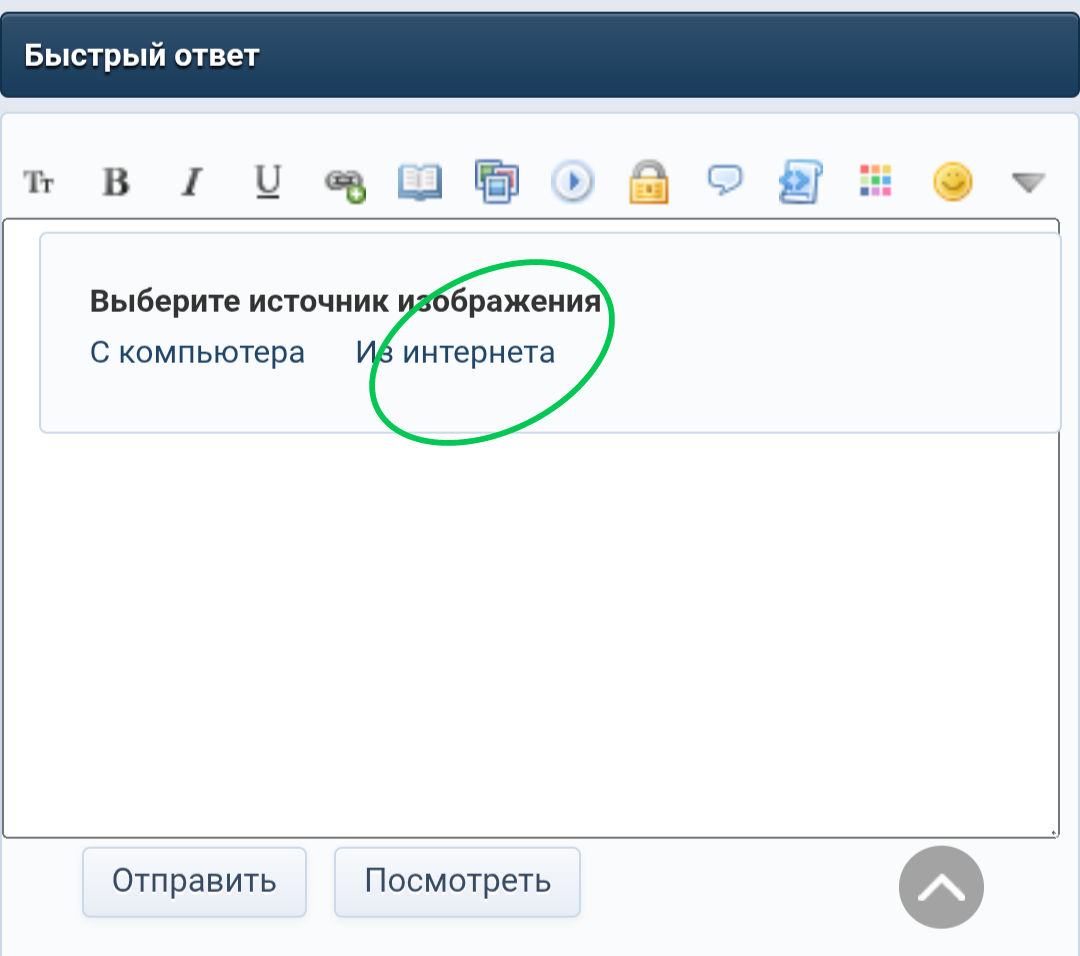Open the text color grid palette
This screenshot has width=1080, height=956.
coord(875,180)
